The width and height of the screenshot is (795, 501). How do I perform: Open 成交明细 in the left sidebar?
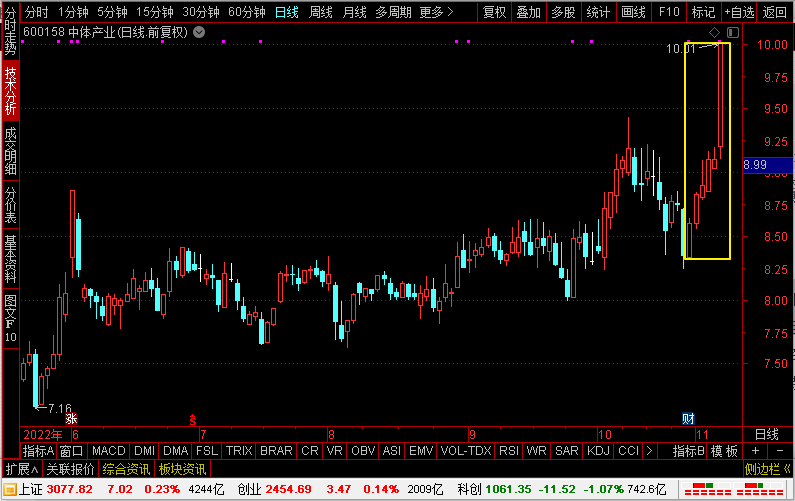[x=10, y=149]
